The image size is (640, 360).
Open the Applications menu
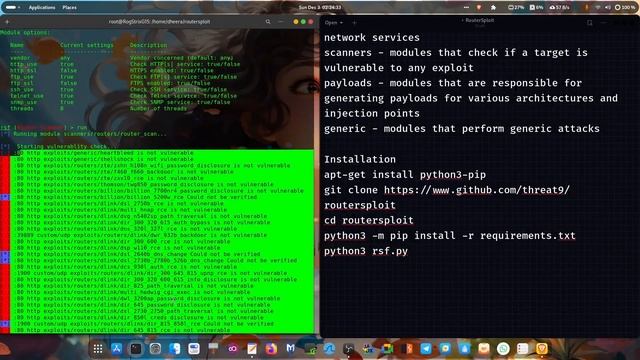pos(42,7)
